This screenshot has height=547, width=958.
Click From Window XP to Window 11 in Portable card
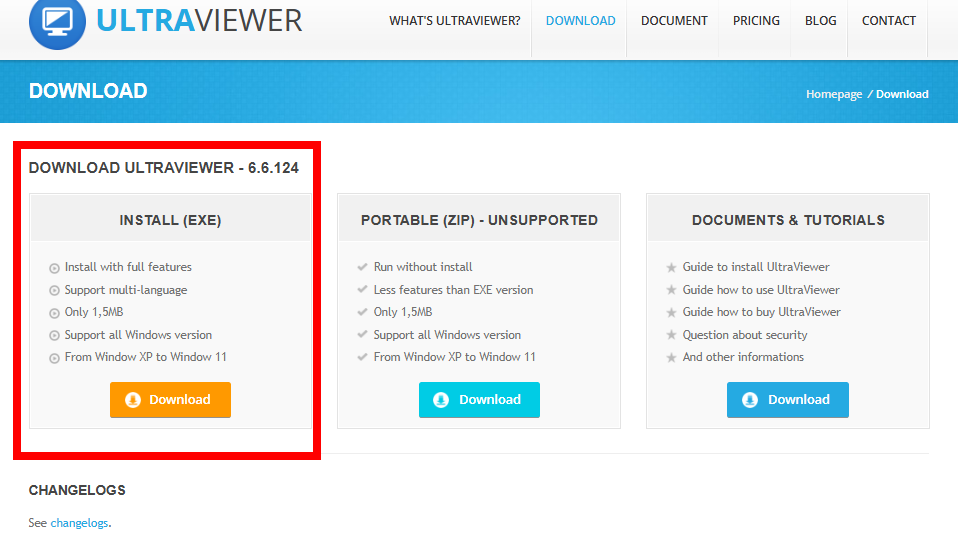tap(455, 357)
